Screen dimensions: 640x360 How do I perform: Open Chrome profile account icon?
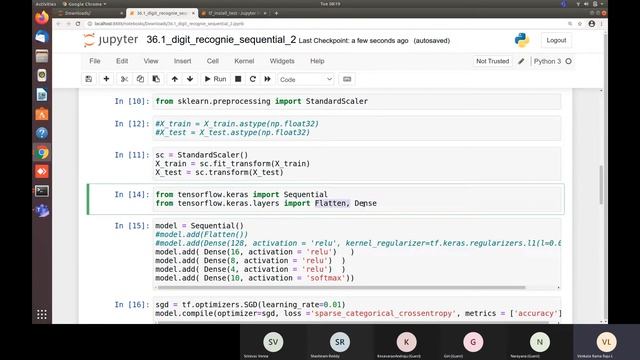pyautogui.click(x=591, y=24)
